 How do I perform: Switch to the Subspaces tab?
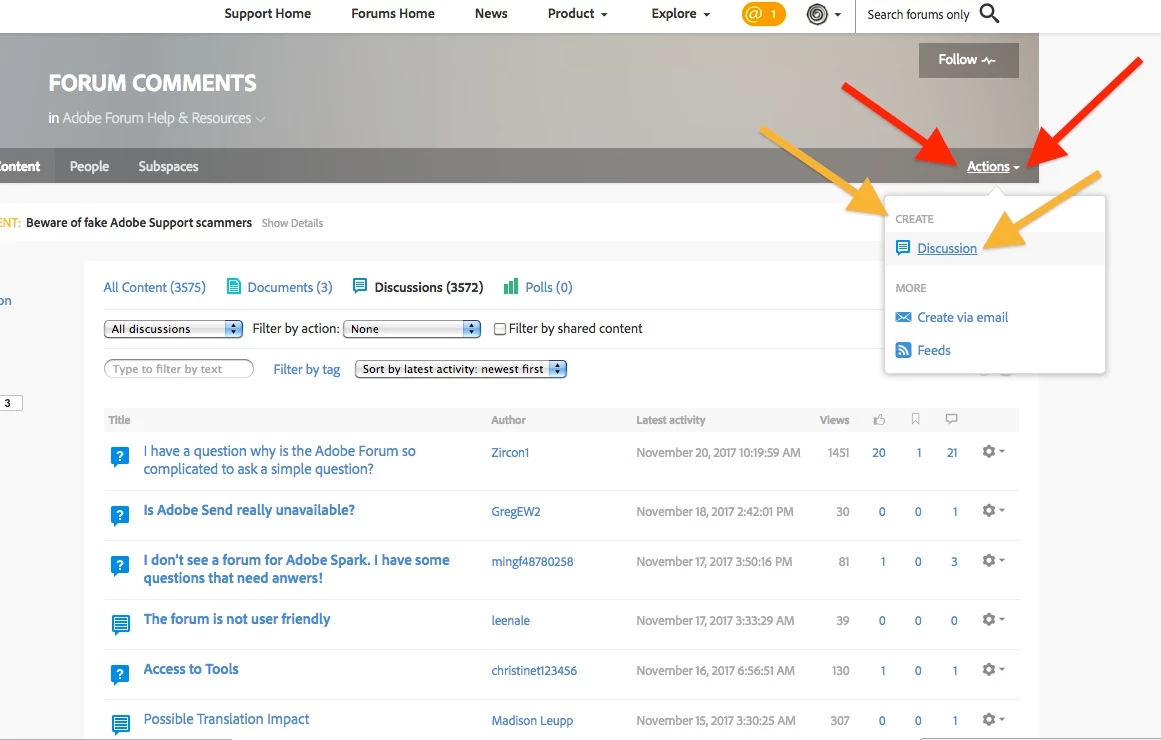(x=168, y=167)
